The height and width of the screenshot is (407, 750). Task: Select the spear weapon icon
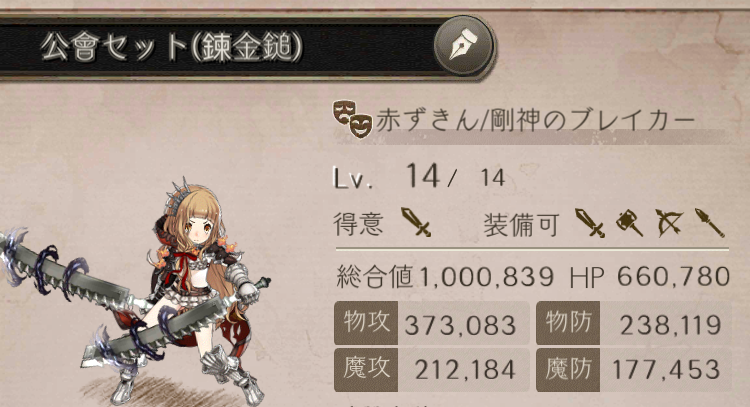pyautogui.click(x=709, y=222)
